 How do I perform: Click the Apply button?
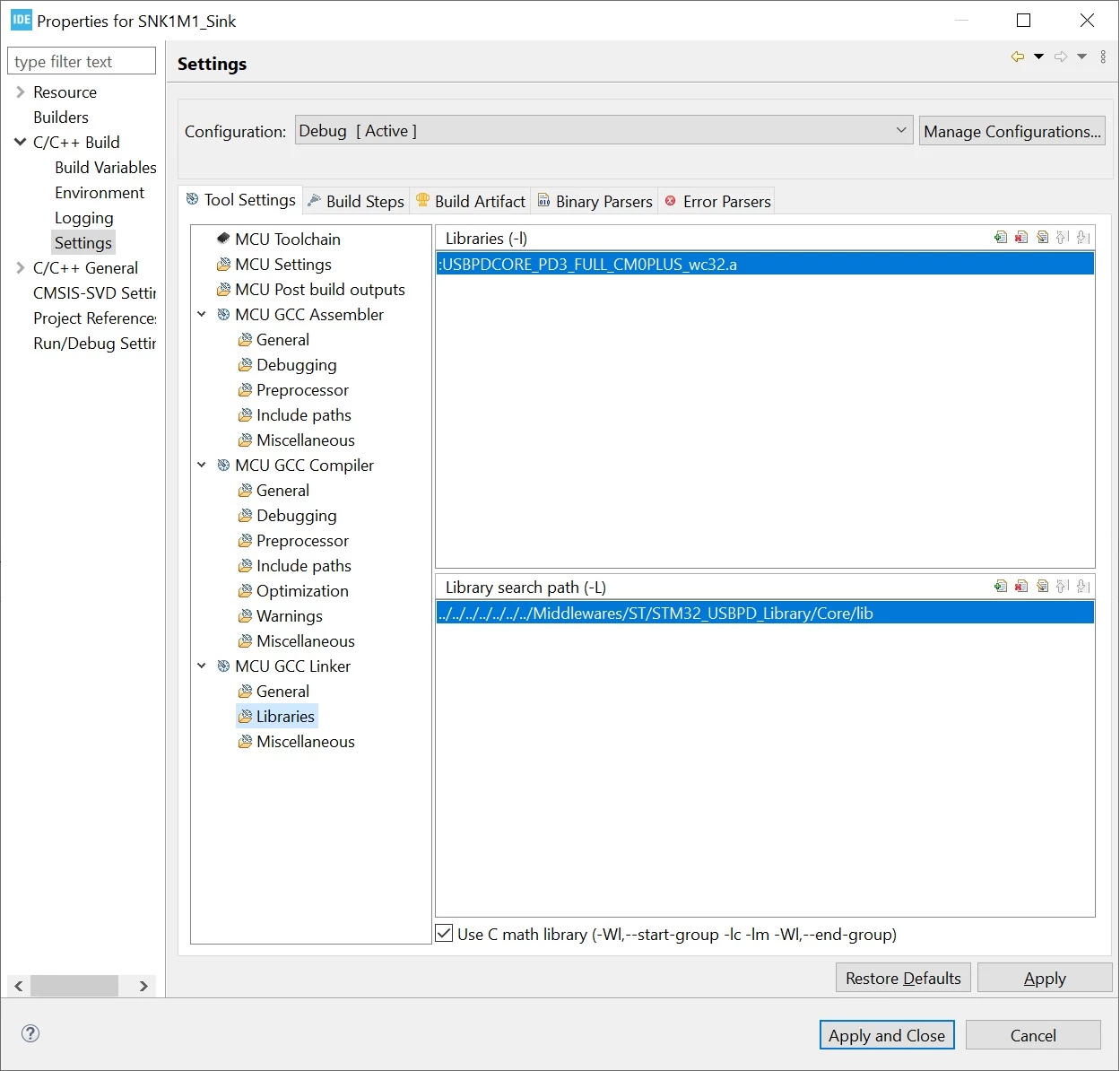pyautogui.click(x=1045, y=978)
